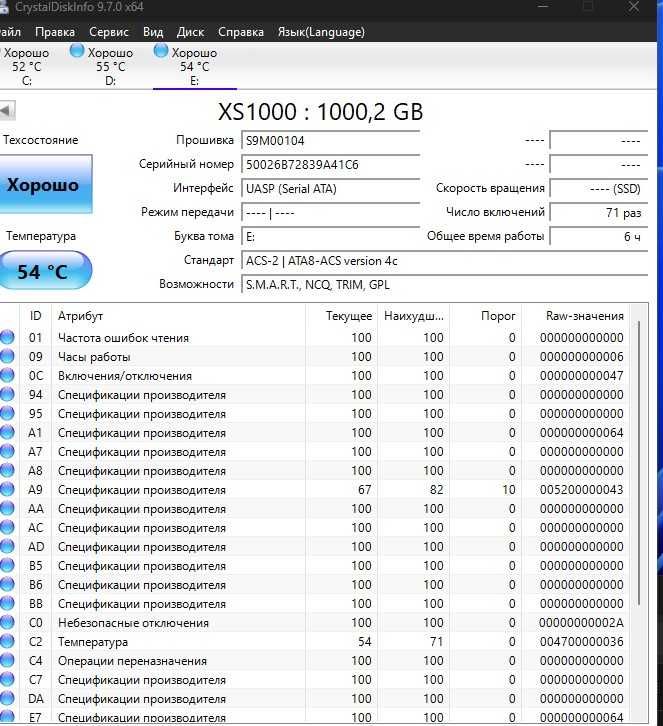Open the Диск menu

[x=190, y=32]
